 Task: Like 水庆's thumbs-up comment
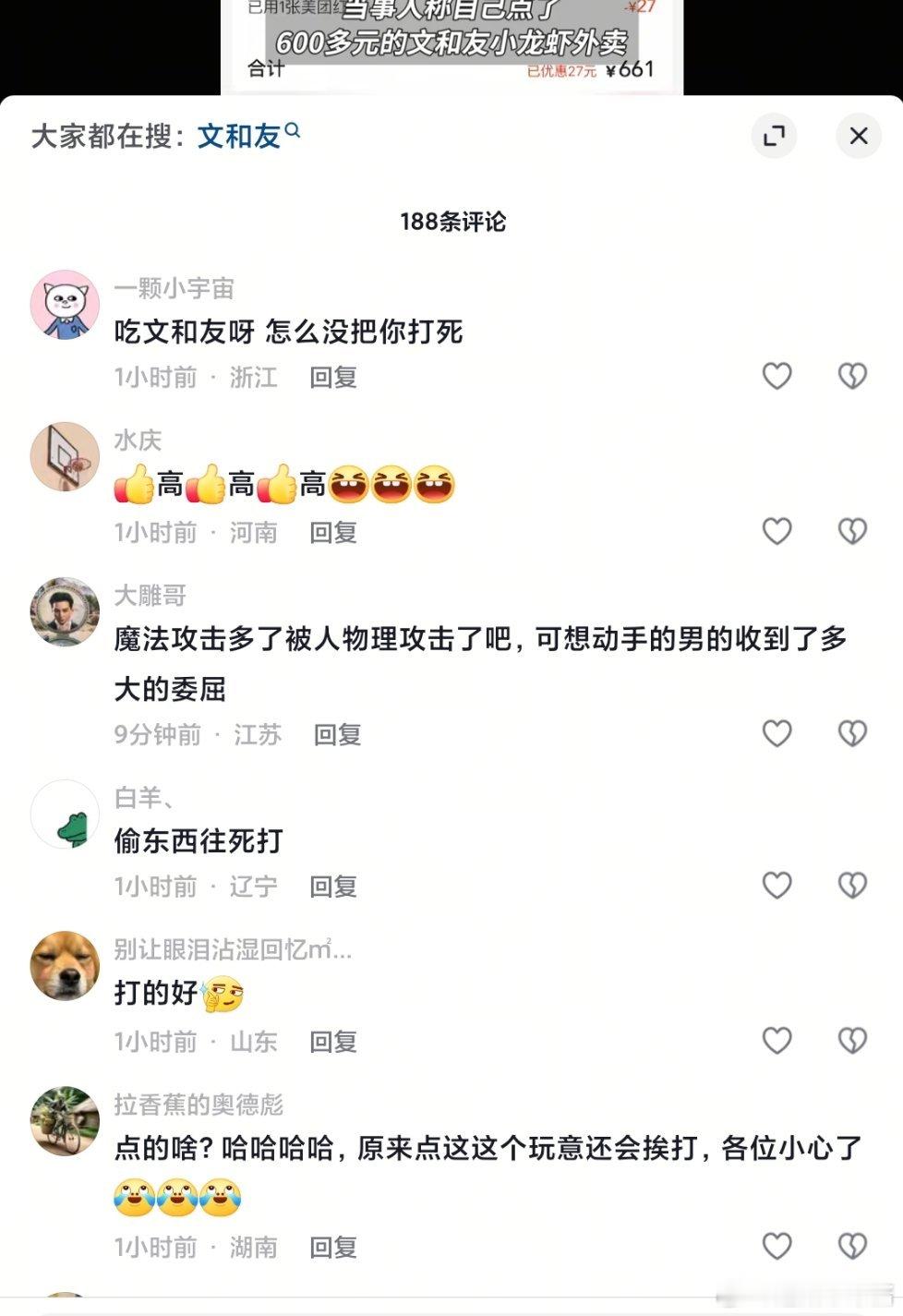click(x=777, y=531)
